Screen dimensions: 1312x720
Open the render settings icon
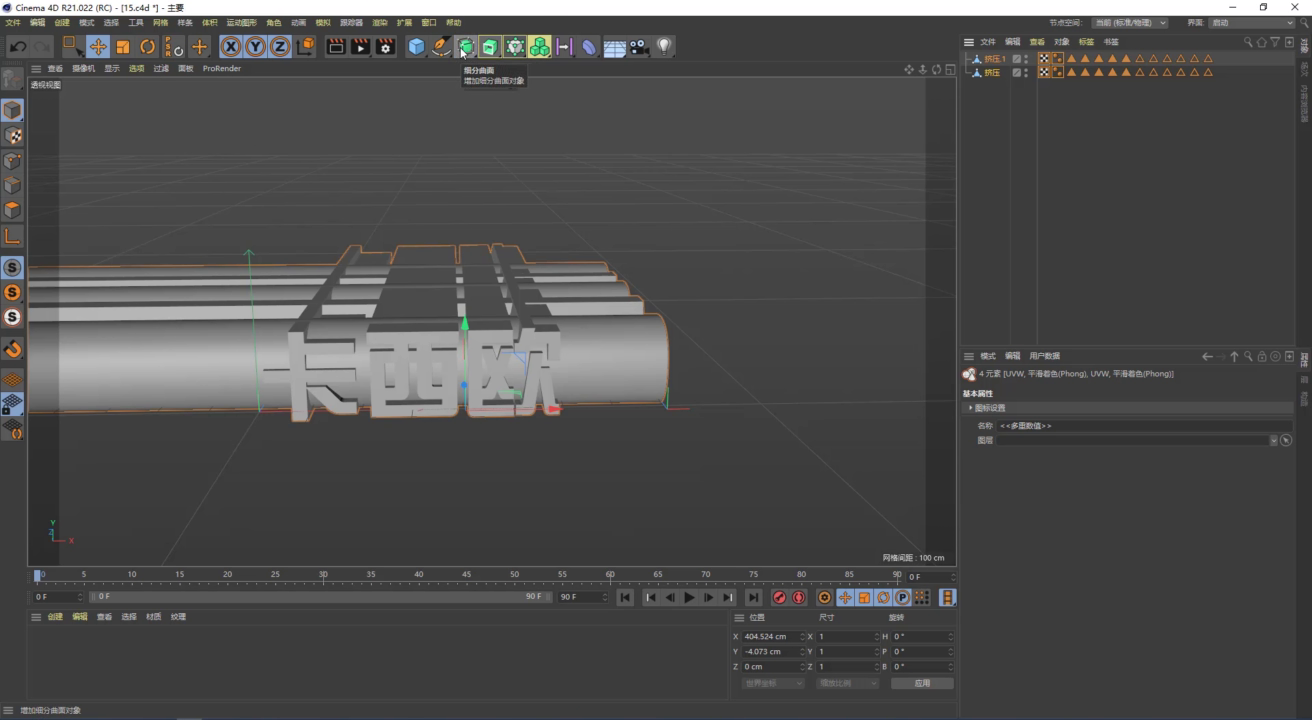[385, 46]
